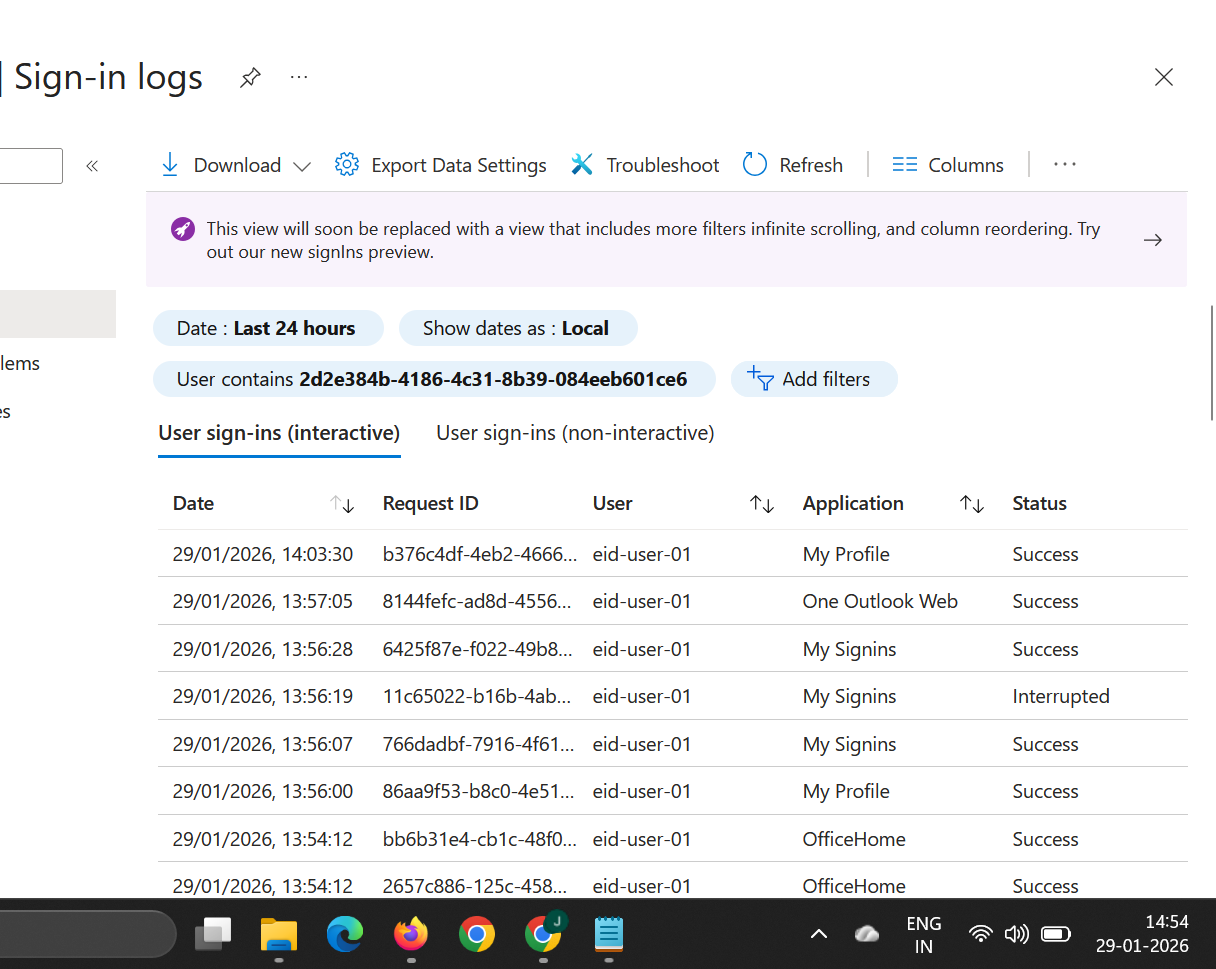The width and height of the screenshot is (1216, 969).
Task: Open the Columns chooser
Action: [x=948, y=165]
